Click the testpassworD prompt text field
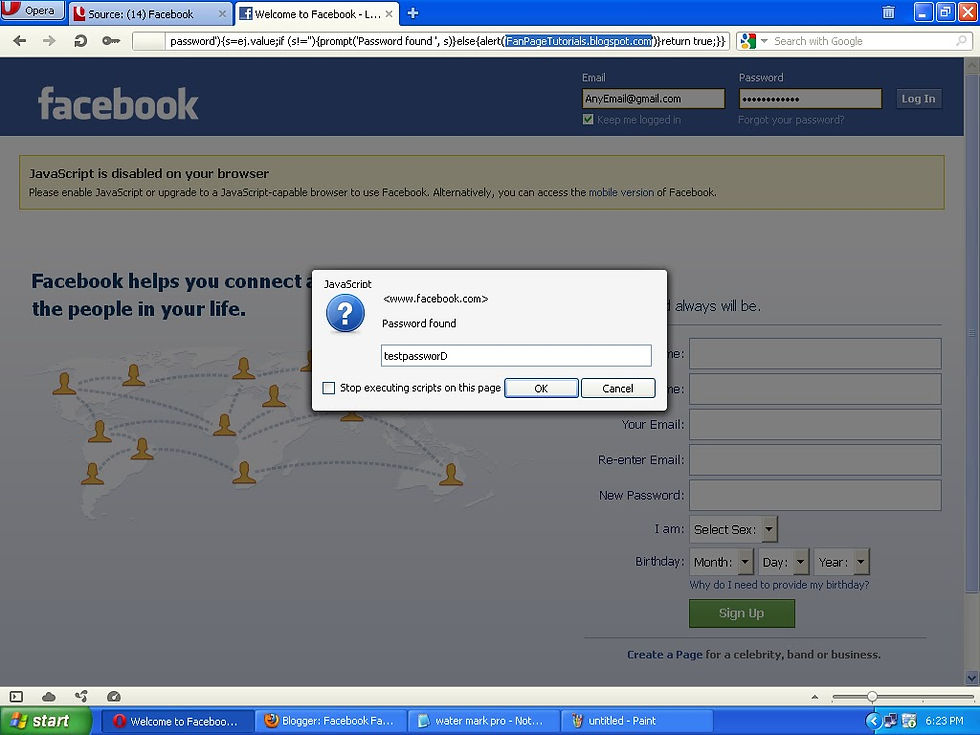Screen dimensions: 980x735 [516, 356]
